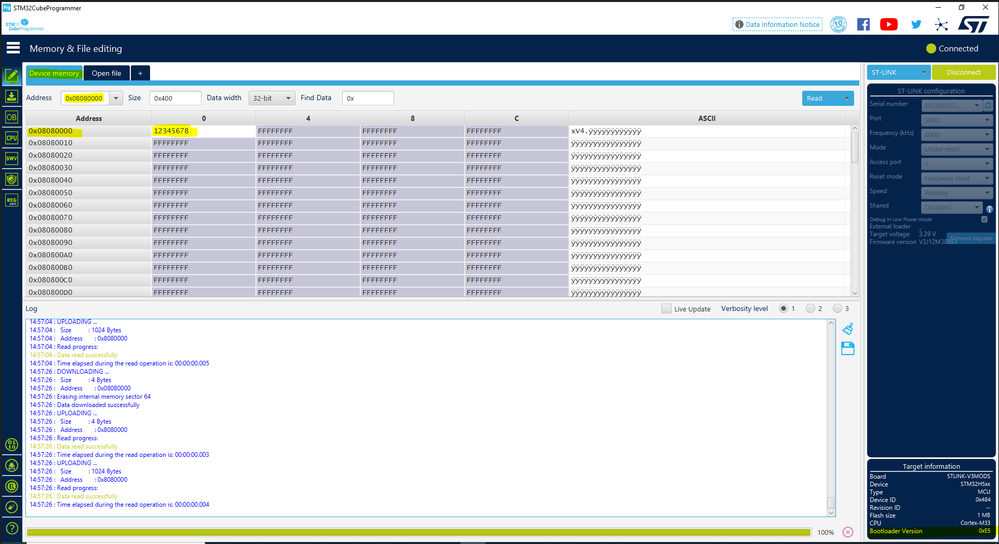Open the Data Information Notice link
Image resolution: width=999 pixels, height=544 pixels.
pos(778,24)
